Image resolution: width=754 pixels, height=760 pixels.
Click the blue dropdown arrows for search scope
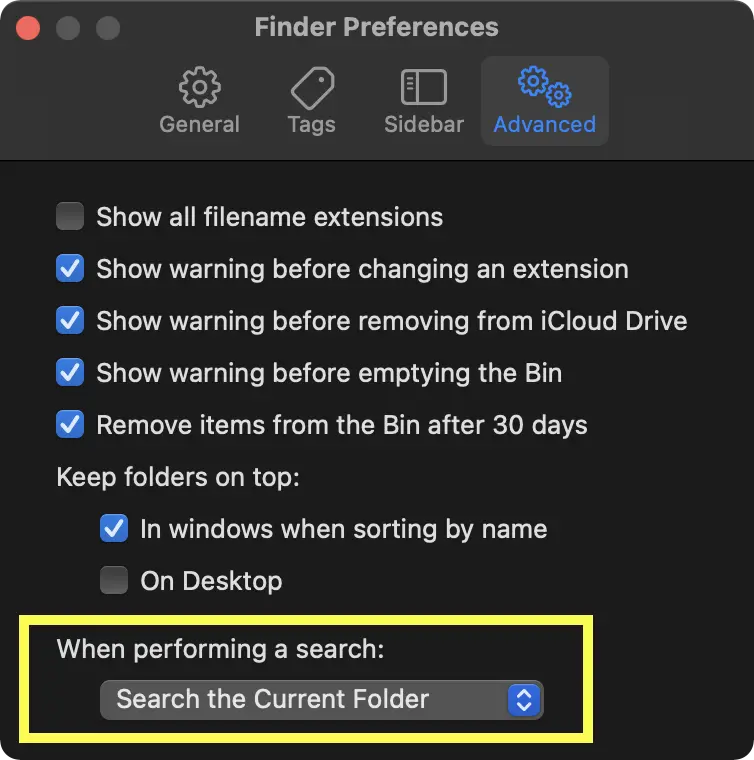[x=524, y=699]
